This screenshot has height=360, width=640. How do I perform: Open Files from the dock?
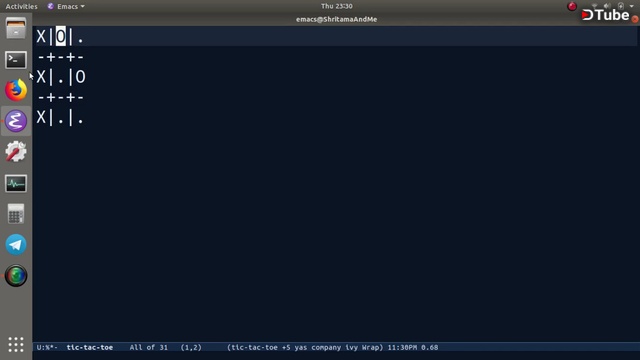coord(16,29)
